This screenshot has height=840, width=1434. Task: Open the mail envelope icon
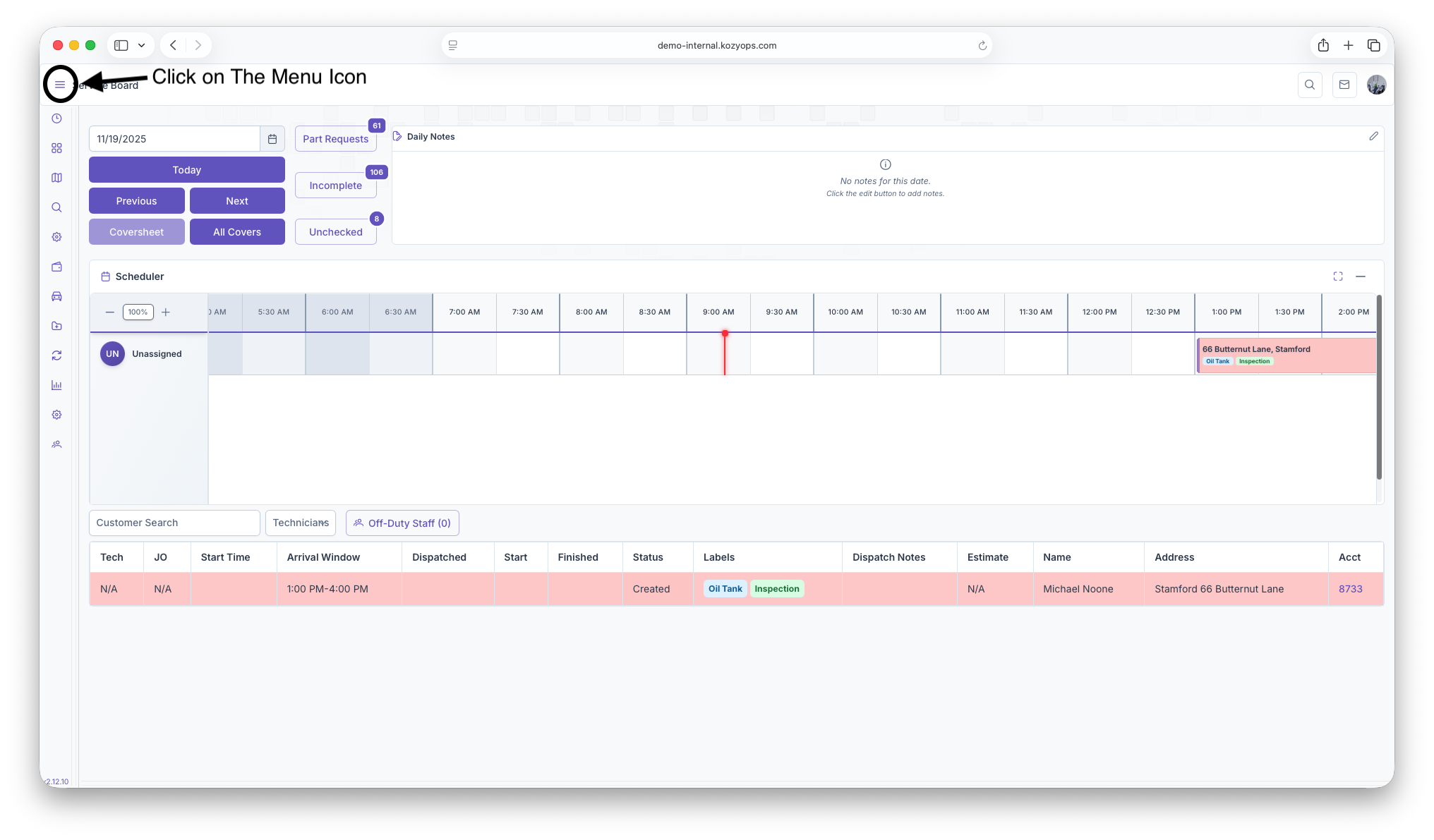coord(1344,85)
